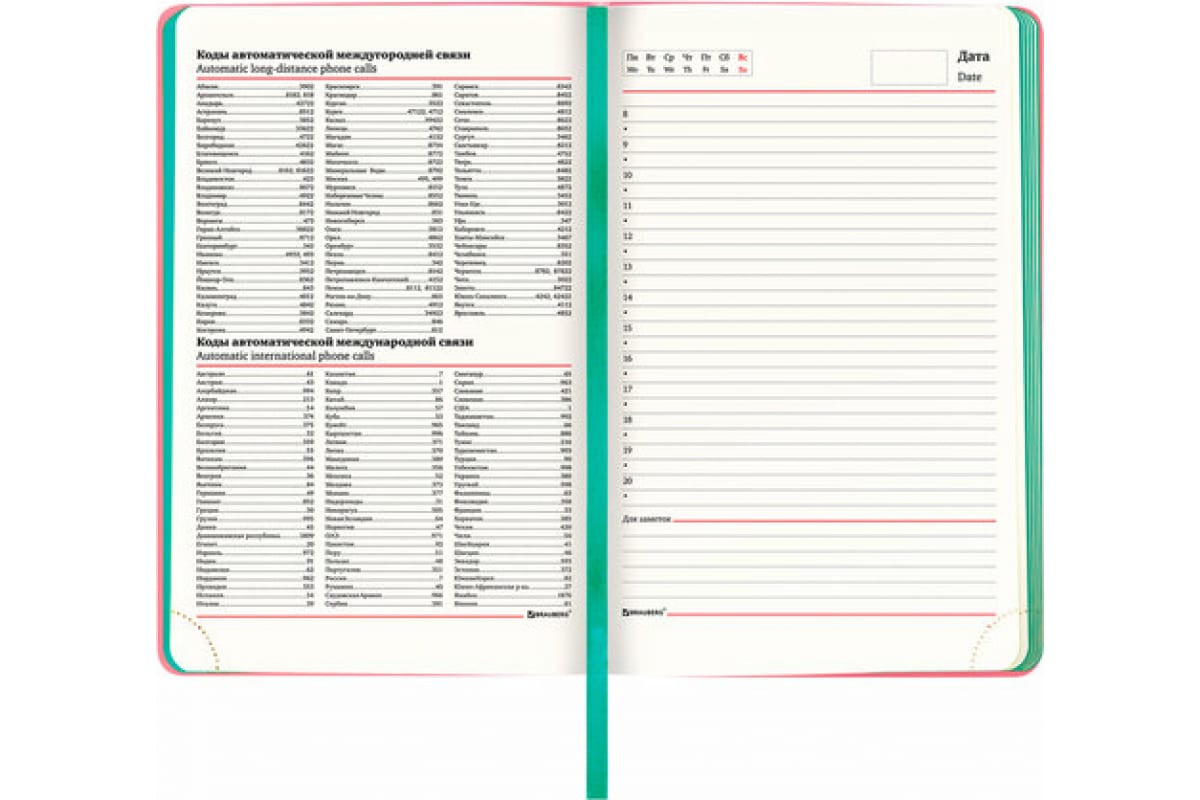Click the 'Пт' weekday label
The width and height of the screenshot is (1200, 800).
[x=706, y=58]
